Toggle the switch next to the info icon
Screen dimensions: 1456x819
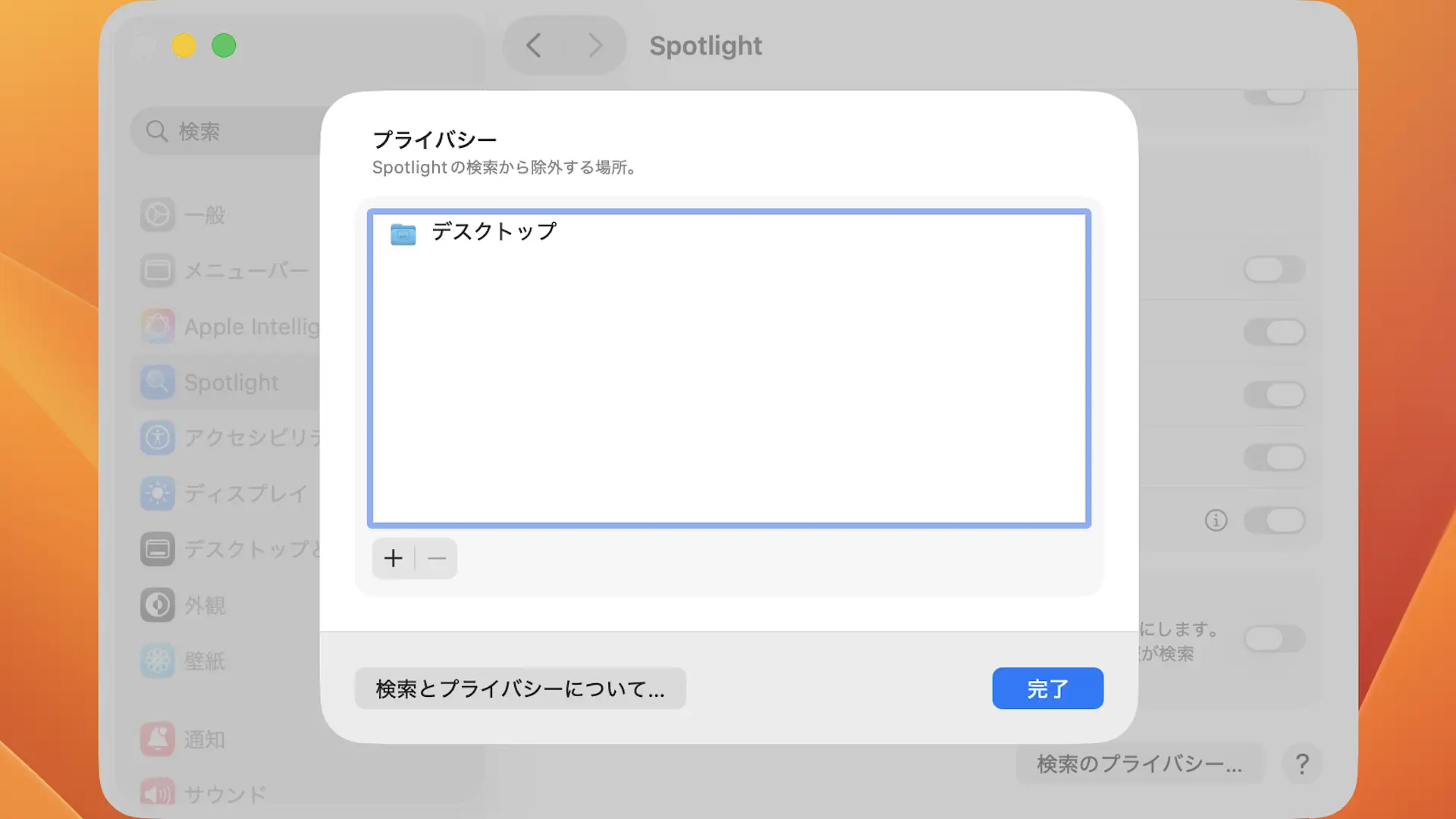[x=1275, y=521]
